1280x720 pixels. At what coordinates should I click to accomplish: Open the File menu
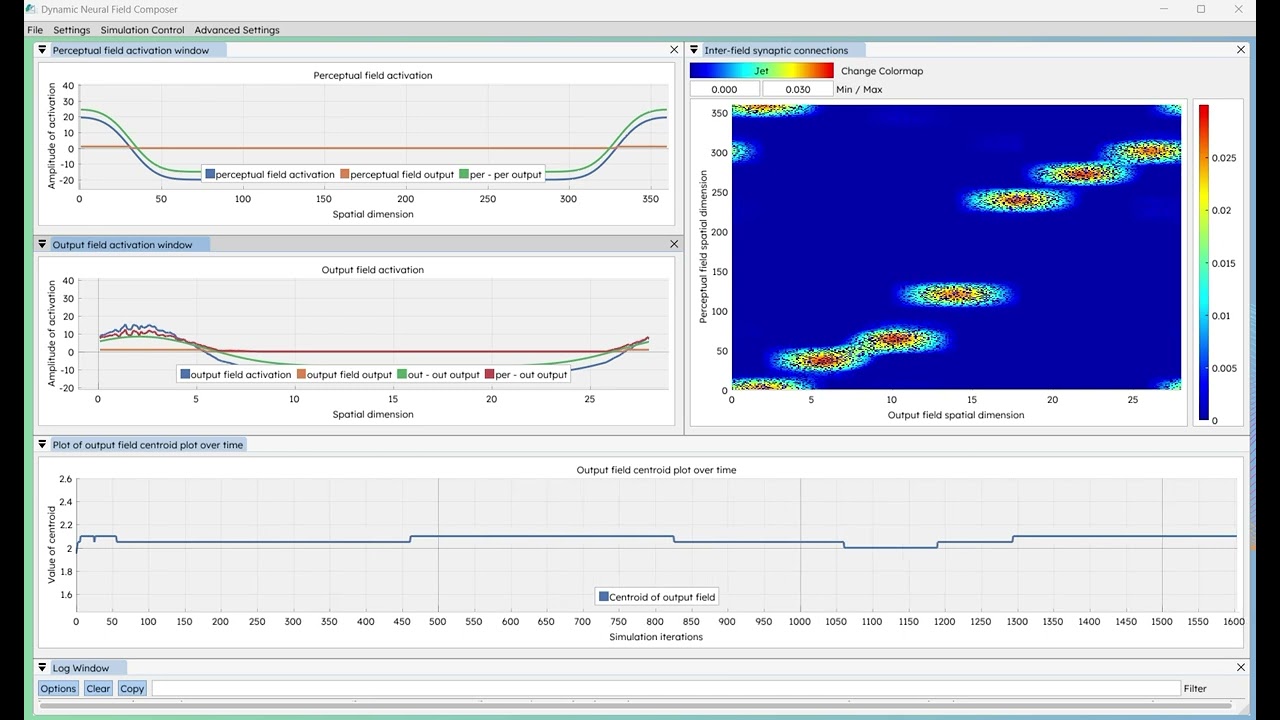click(x=35, y=30)
